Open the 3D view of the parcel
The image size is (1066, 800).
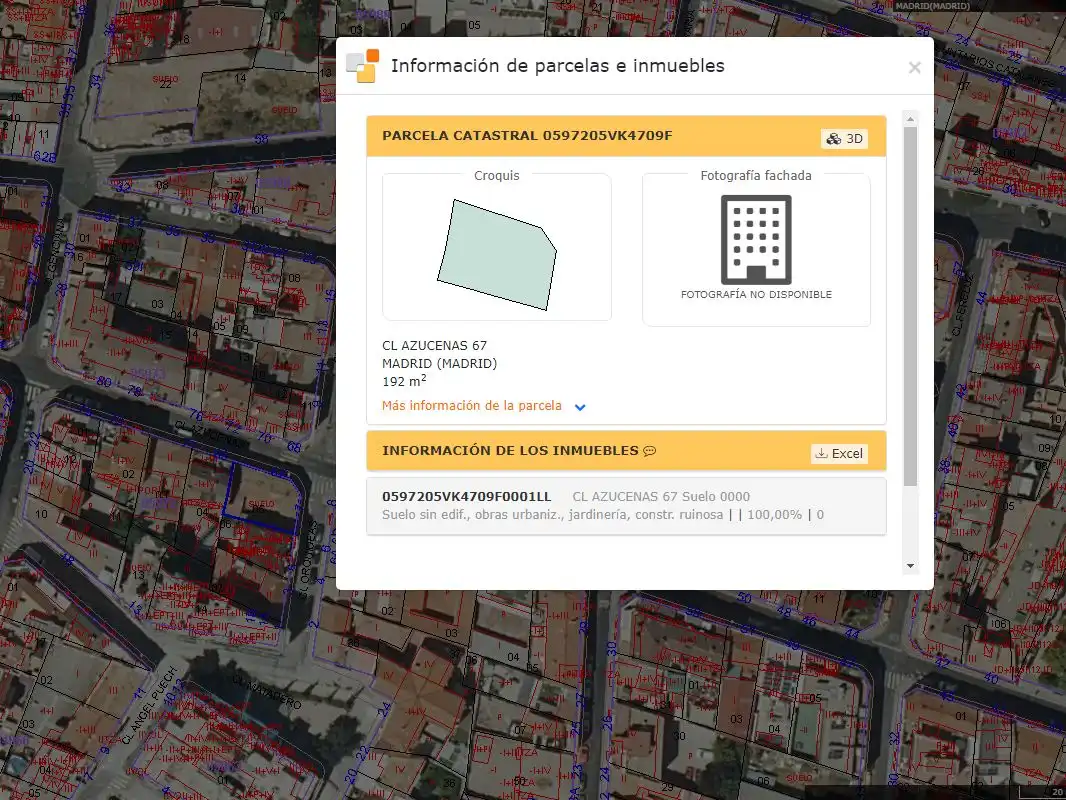click(x=844, y=139)
